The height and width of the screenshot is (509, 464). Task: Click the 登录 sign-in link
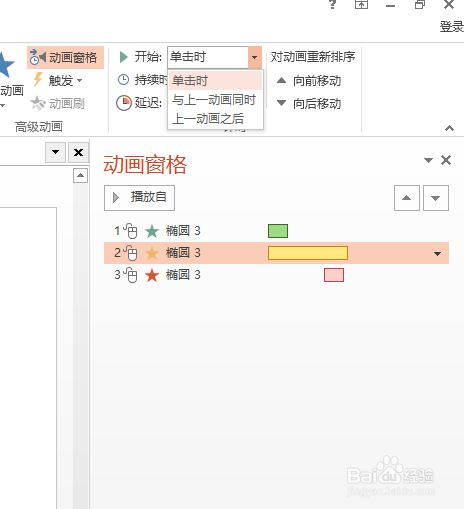pos(452,27)
